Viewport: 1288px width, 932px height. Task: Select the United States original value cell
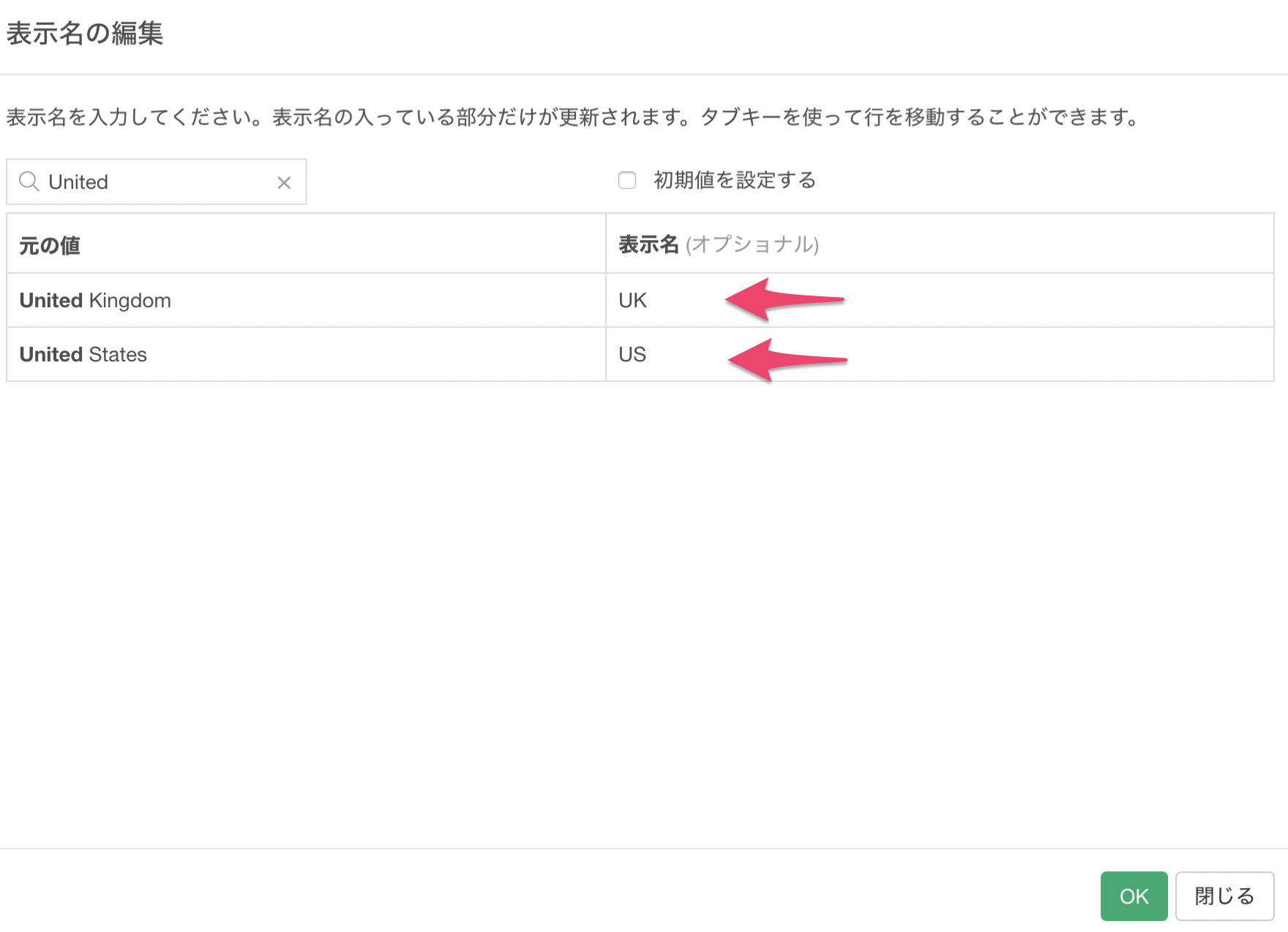tap(83, 355)
